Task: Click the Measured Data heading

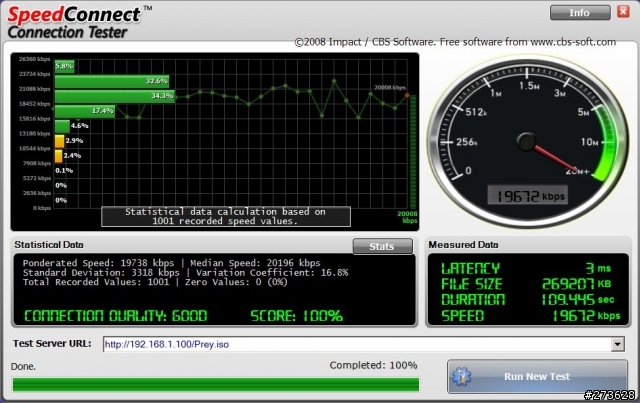Action: (x=463, y=245)
